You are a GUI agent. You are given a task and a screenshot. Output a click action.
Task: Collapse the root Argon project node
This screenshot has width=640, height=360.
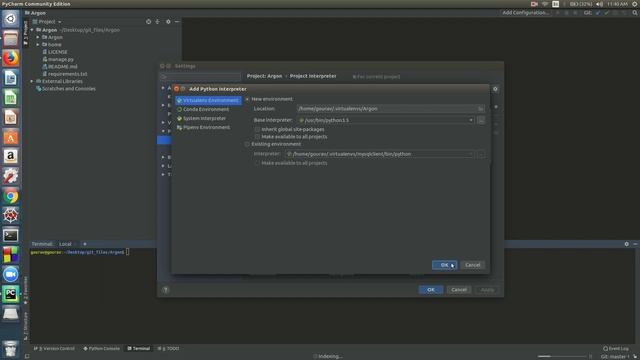click(x=32, y=30)
